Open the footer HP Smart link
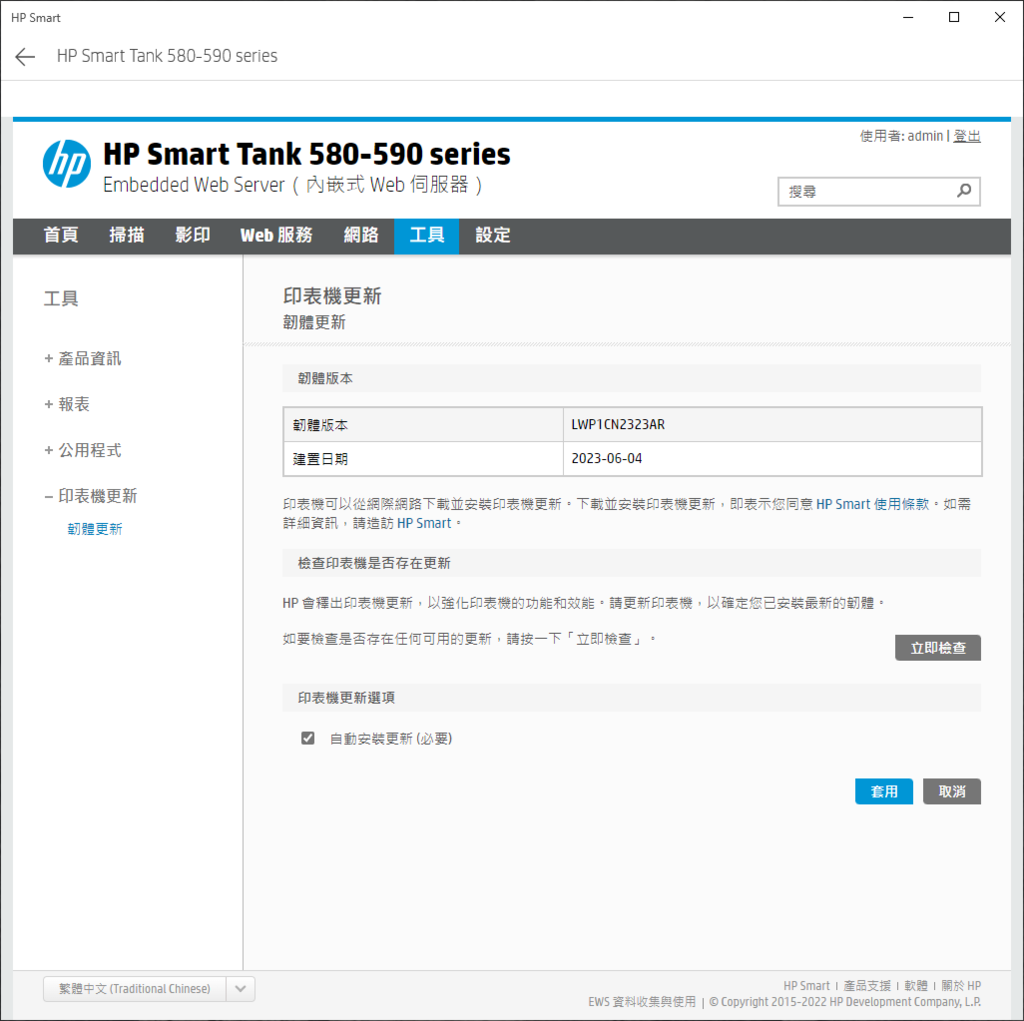This screenshot has height=1021, width=1024. (x=807, y=986)
